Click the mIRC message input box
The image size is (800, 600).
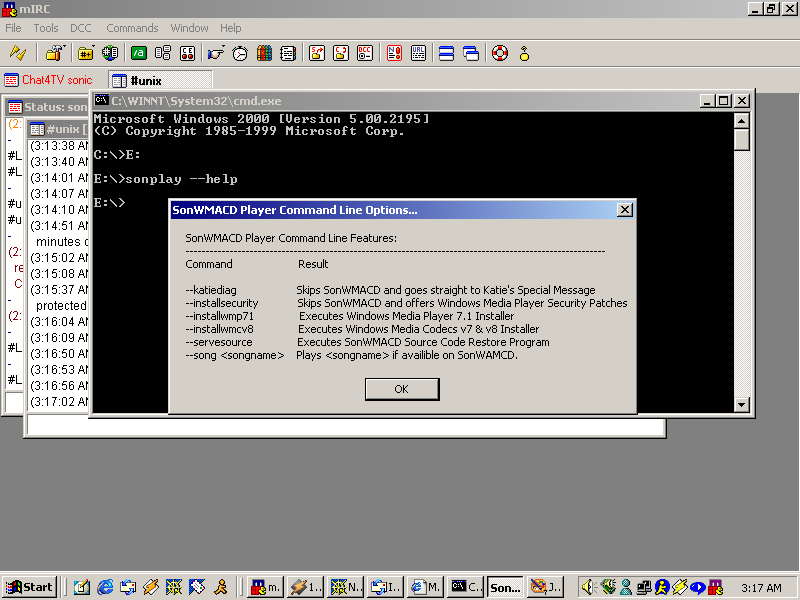click(345, 426)
